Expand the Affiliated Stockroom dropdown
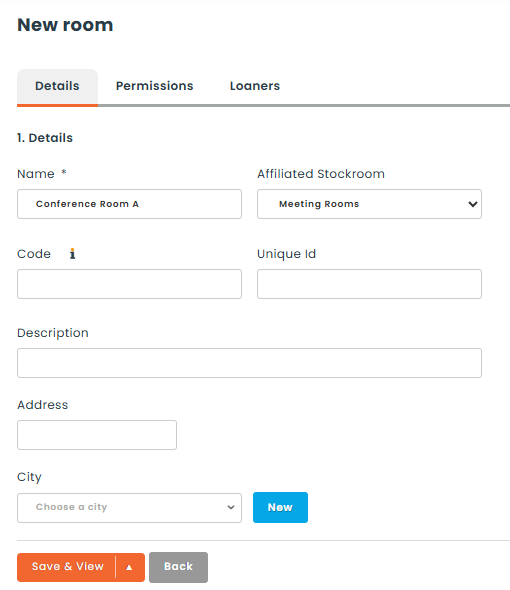Image resolution: width=510 pixels, height=590 pixels. (369, 204)
